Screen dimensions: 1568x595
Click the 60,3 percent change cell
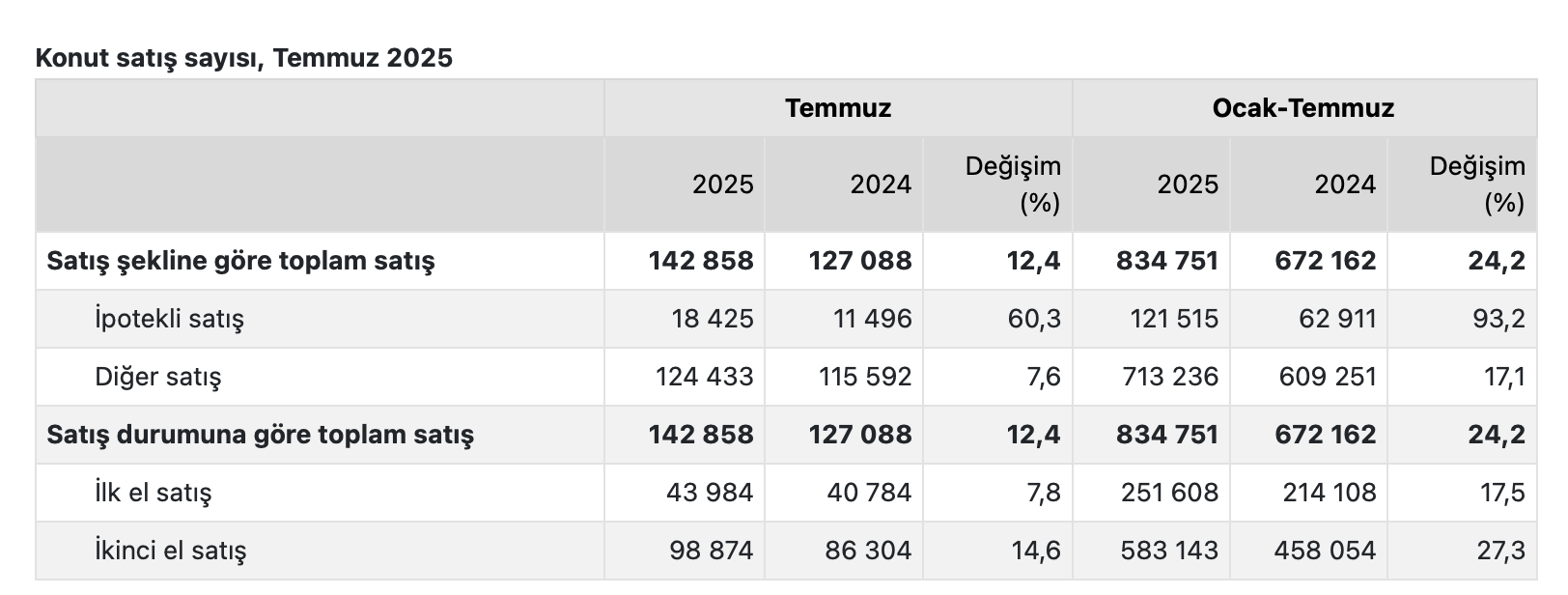point(1033,319)
